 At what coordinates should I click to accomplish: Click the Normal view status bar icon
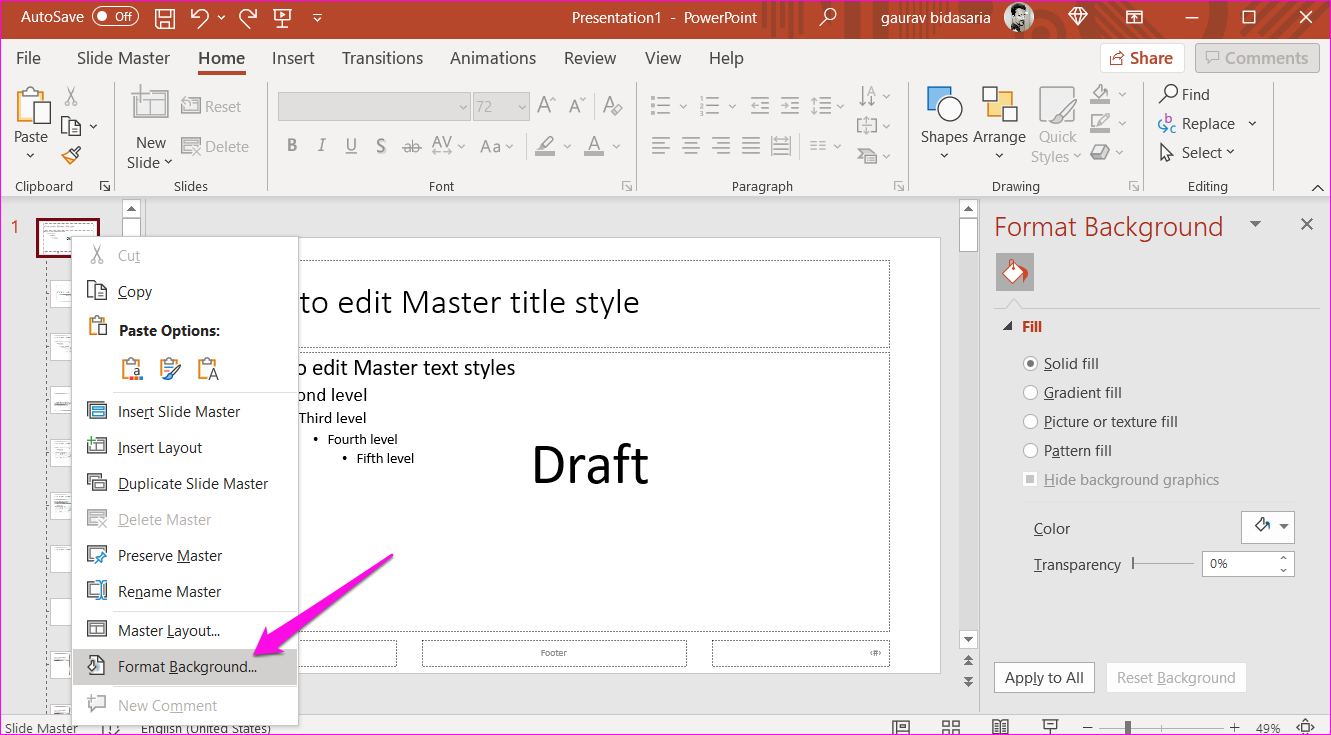[x=901, y=727]
